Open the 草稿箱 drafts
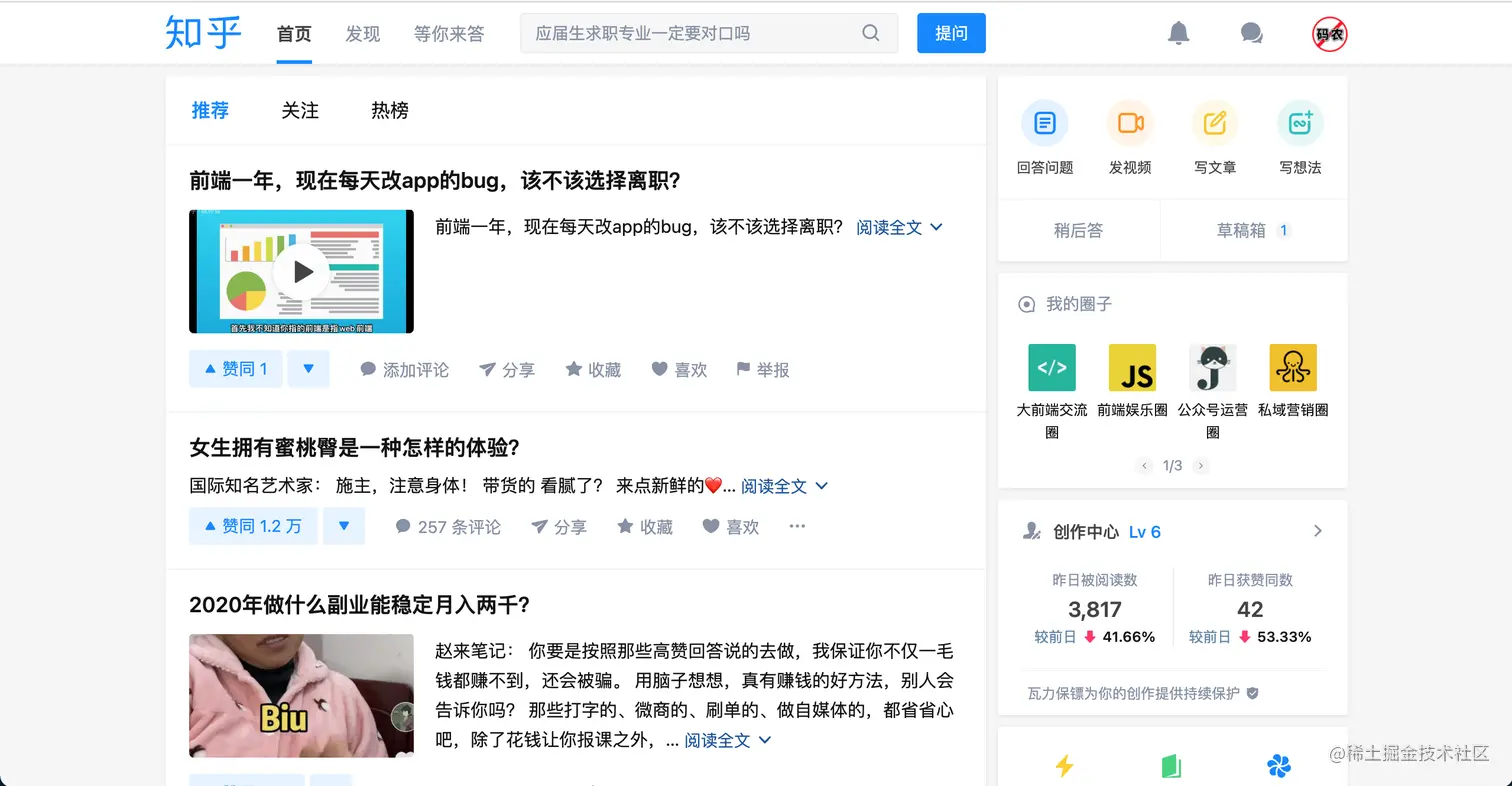Screen dimensions: 1512x786 (1254, 230)
